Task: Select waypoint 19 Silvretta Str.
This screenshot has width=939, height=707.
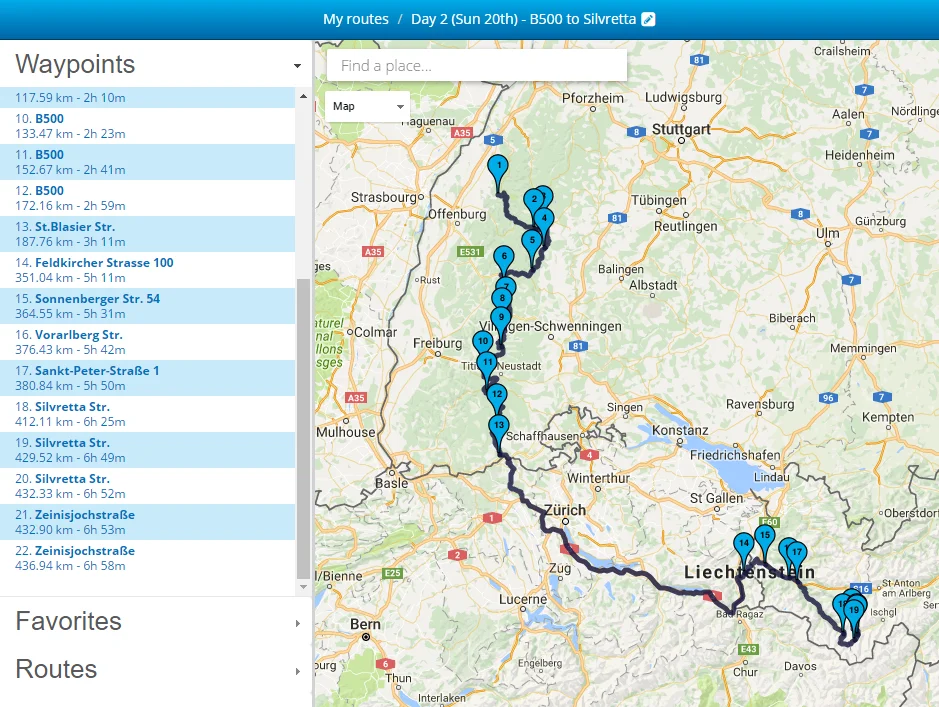Action: (147, 450)
